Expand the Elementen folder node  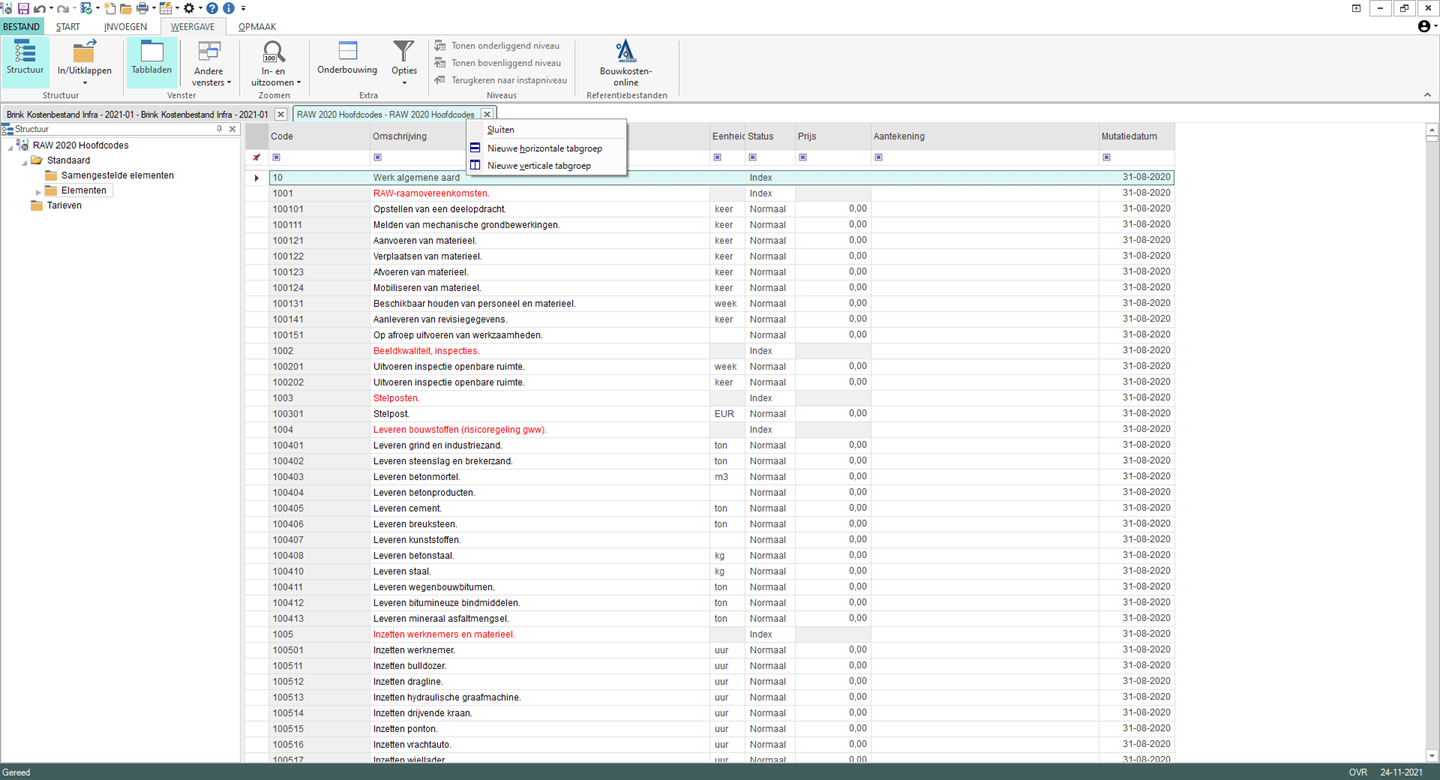39,191
